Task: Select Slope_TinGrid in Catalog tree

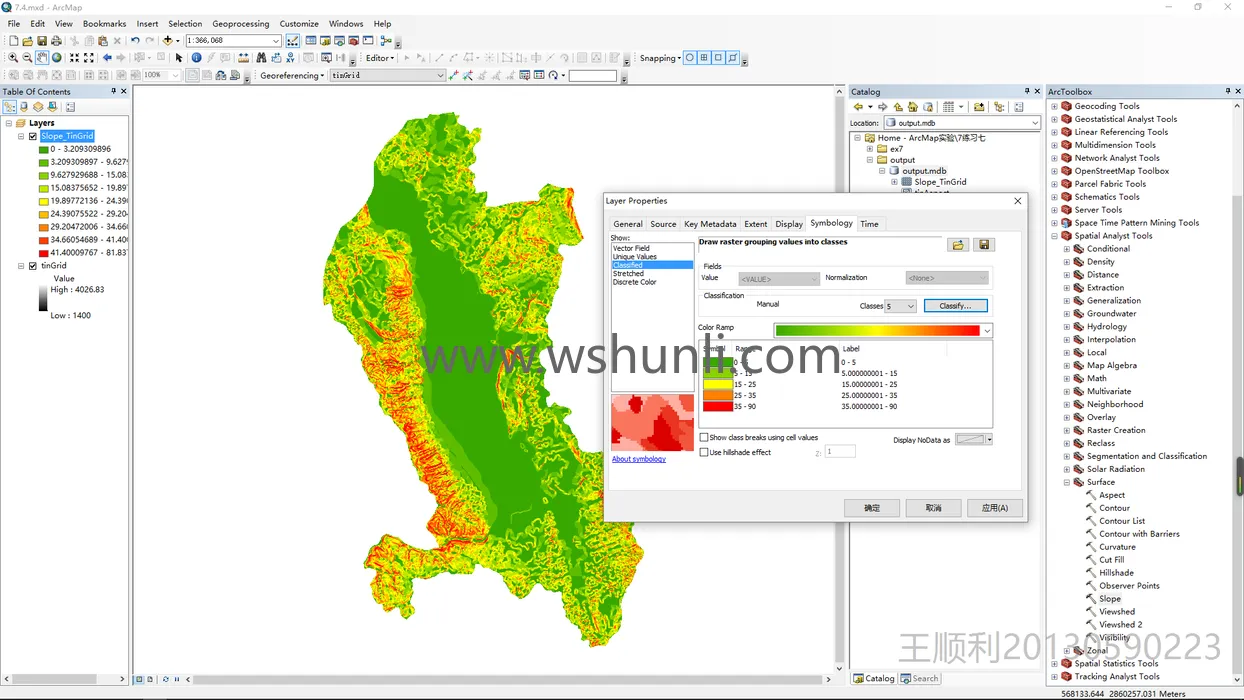Action: point(940,182)
